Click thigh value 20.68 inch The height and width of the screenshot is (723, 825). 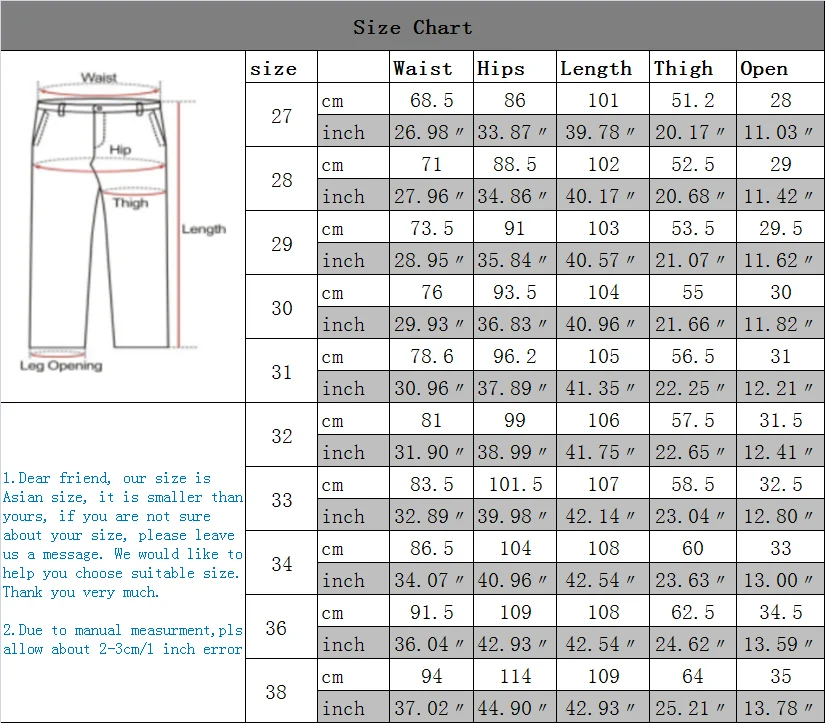tap(690, 196)
